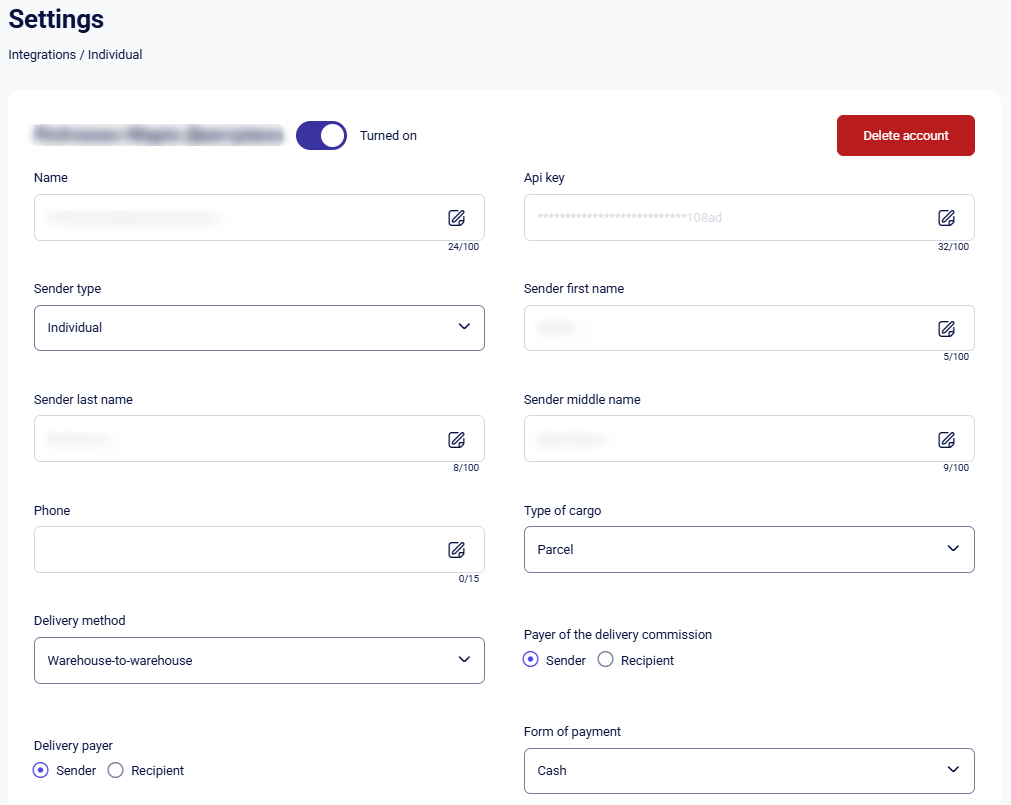This screenshot has width=1011, height=805.
Task: Edit the Sender first name via pencil icon
Action: pyautogui.click(x=946, y=328)
